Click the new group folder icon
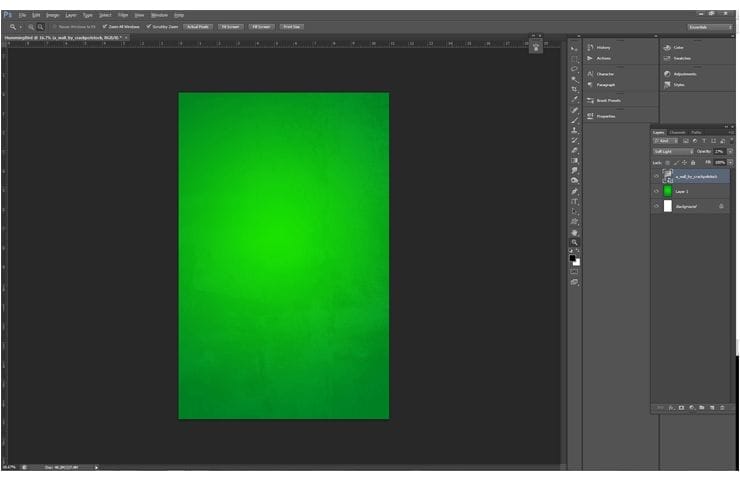740x493 pixels. pos(702,408)
